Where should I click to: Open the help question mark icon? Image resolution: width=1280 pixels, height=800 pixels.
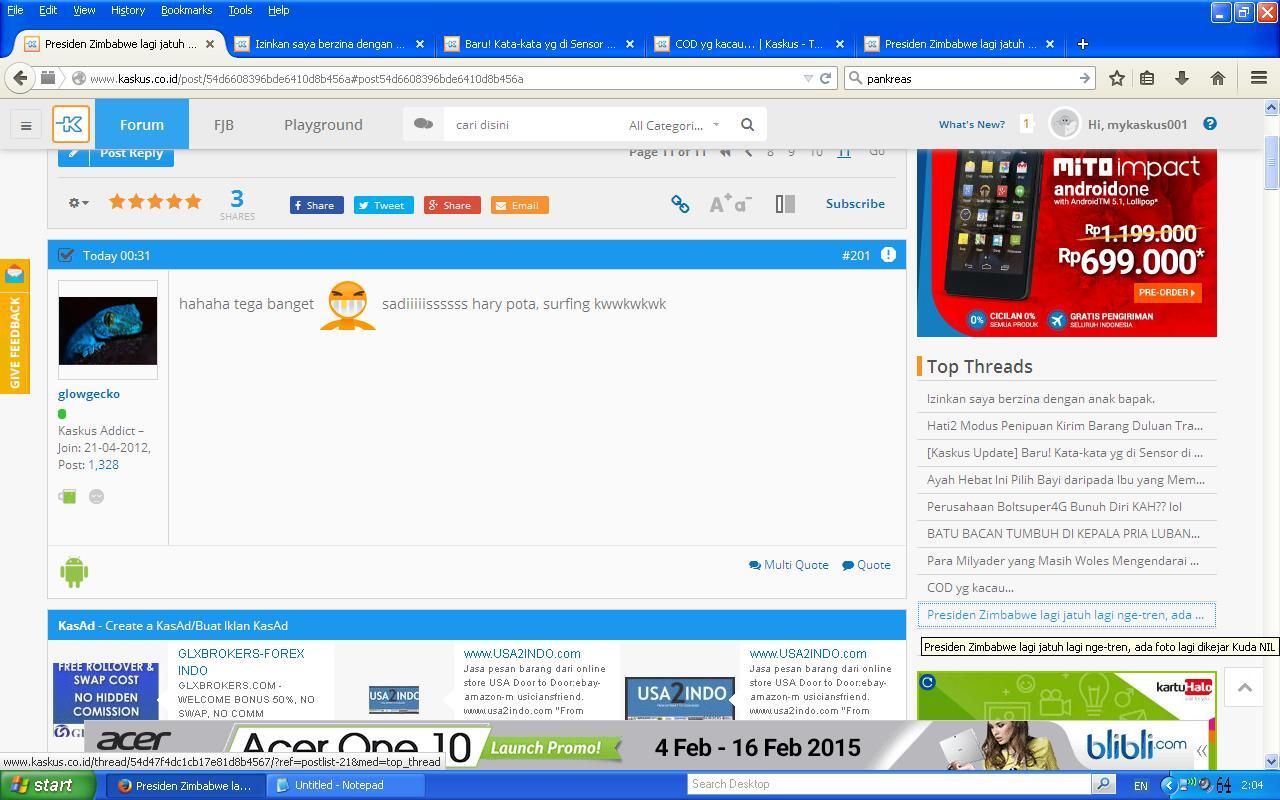[x=1210, y=124]
